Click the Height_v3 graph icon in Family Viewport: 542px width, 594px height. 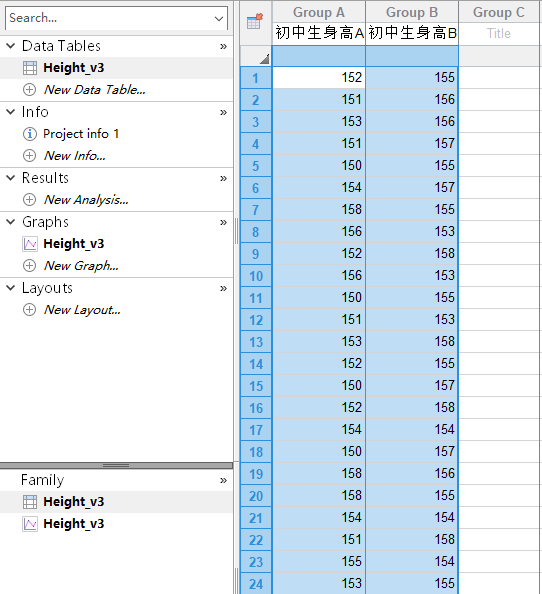pyautogui.click(x=30, y=524)
